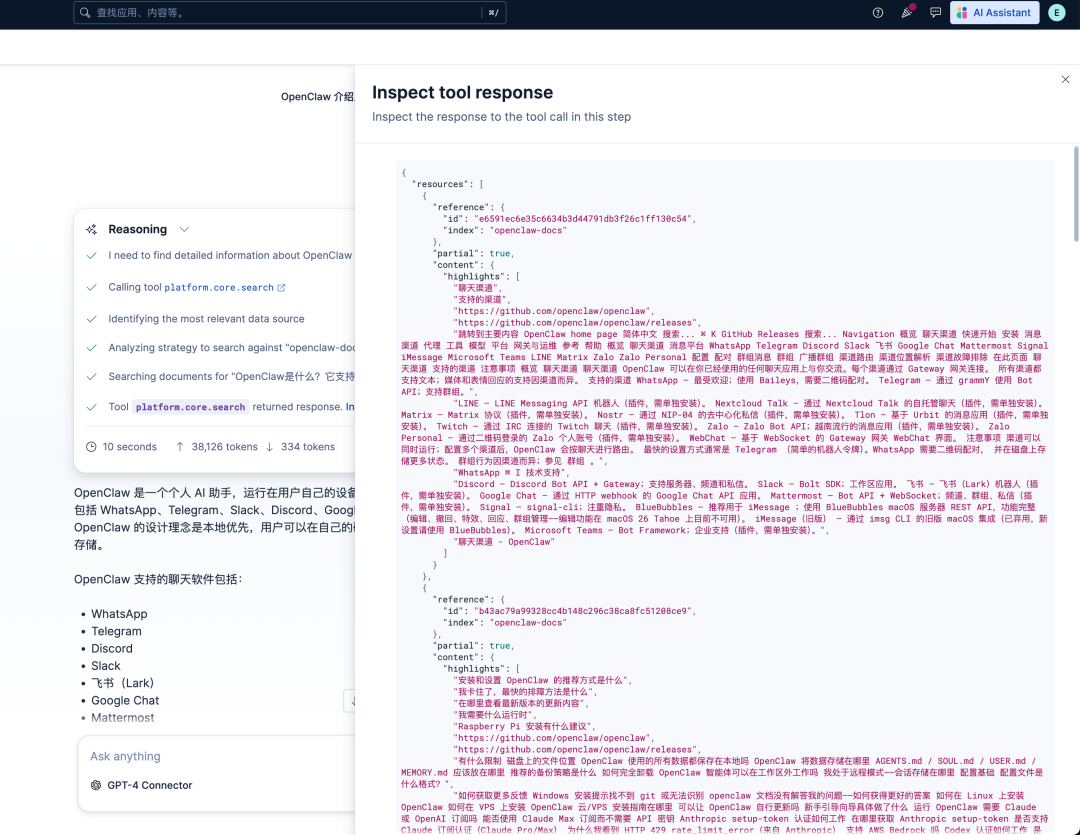
Task: Select the Slack list item
Action: point(105,666)
